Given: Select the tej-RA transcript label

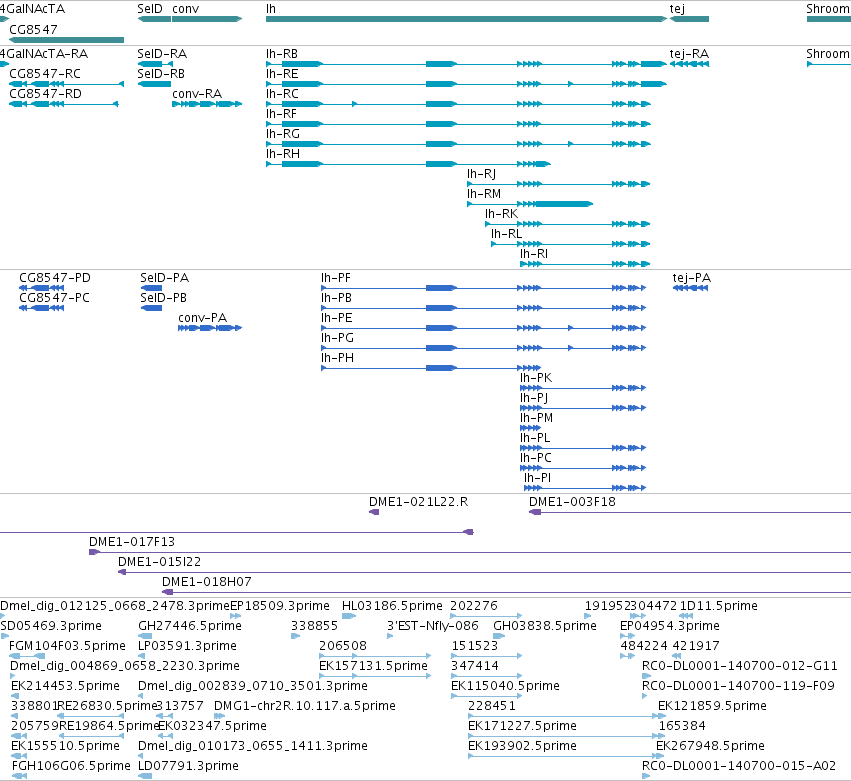Looking at the screenshot, I should coord(689,54).
